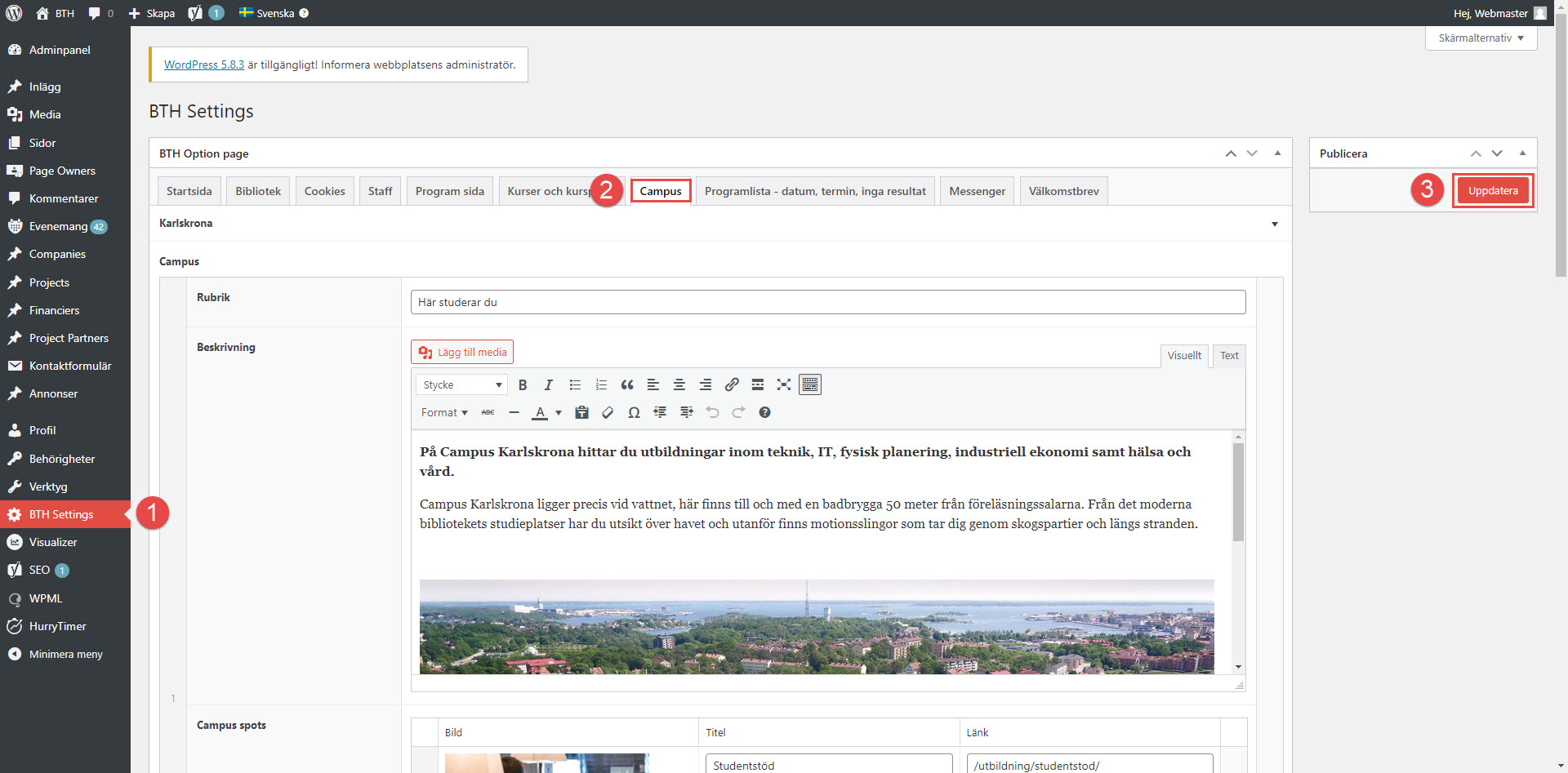The width and height of the screenshot is (1568, 773).
Task: Insert a numbered list
Action: [x=601, y=384]
